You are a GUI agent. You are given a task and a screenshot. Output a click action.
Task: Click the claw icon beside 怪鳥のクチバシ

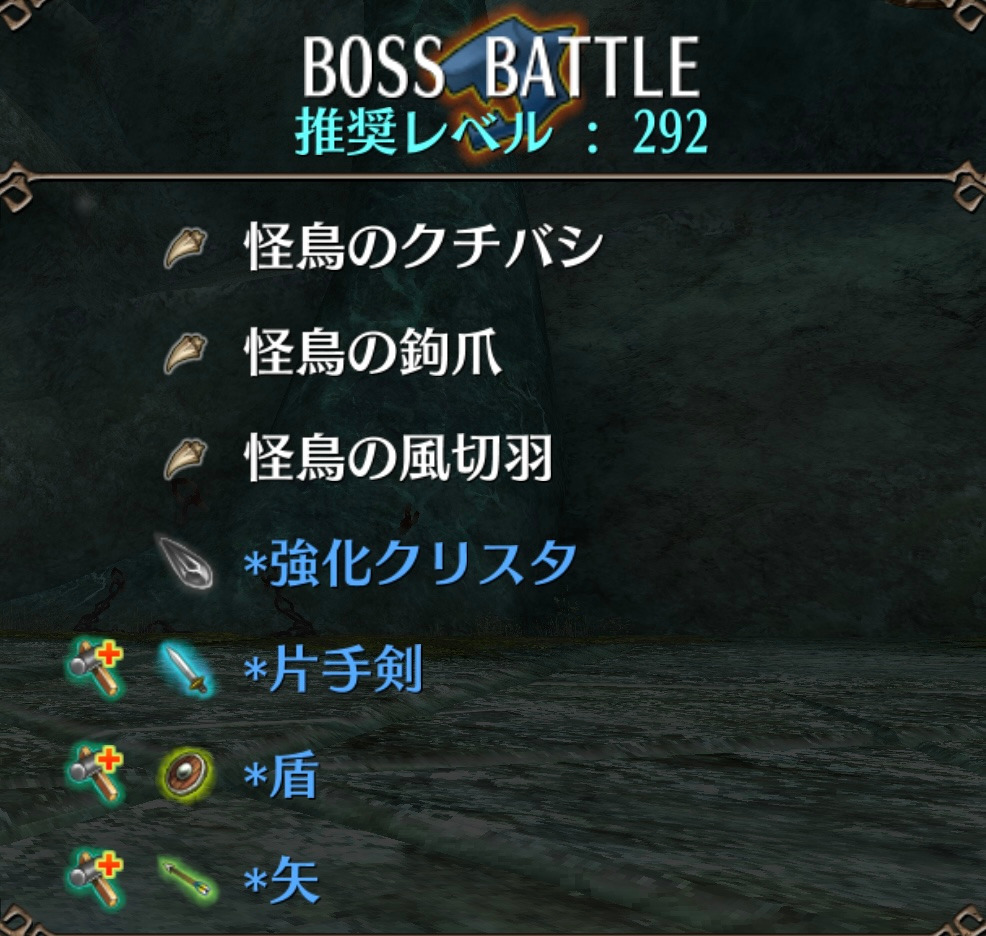[x=186, y=248]
